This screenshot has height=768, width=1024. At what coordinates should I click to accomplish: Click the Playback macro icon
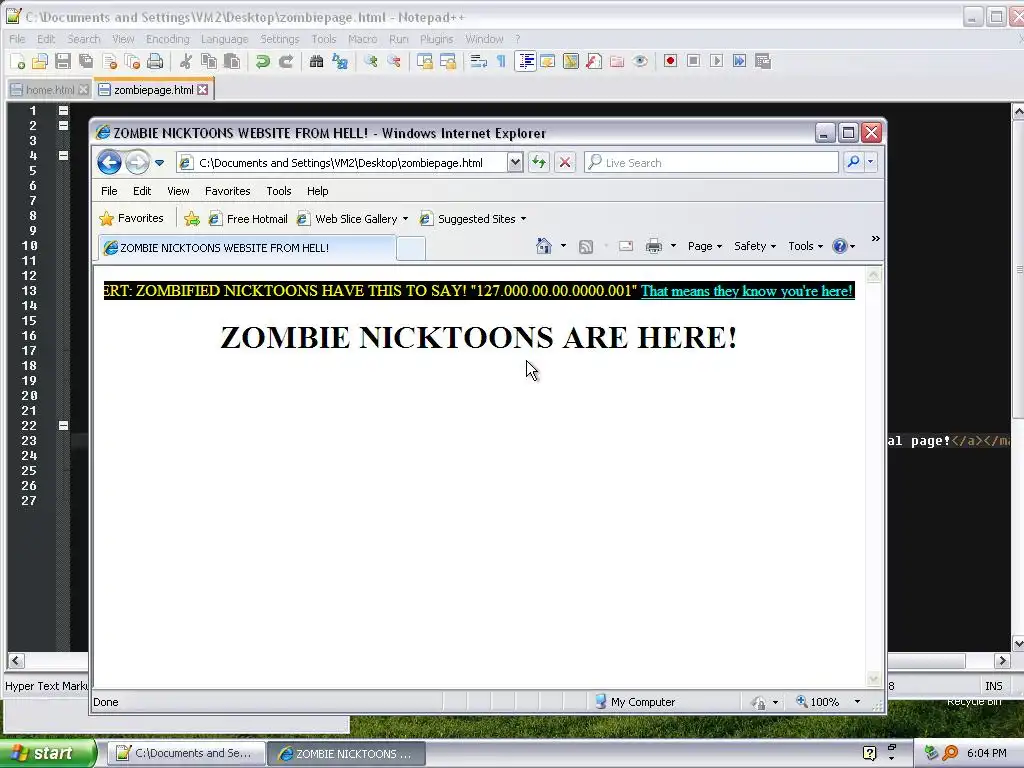click(716, 61)
